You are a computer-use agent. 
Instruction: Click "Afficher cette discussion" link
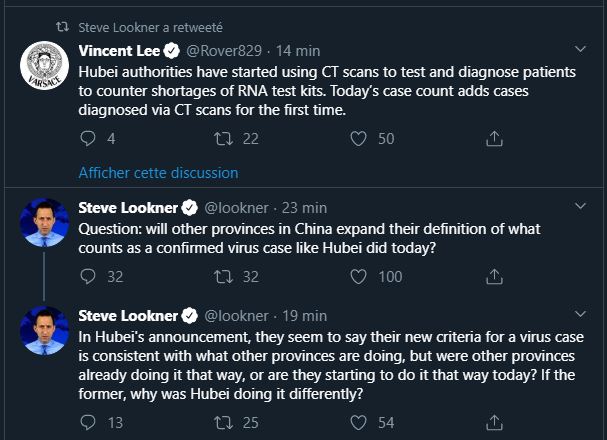[x=158, y=173]
